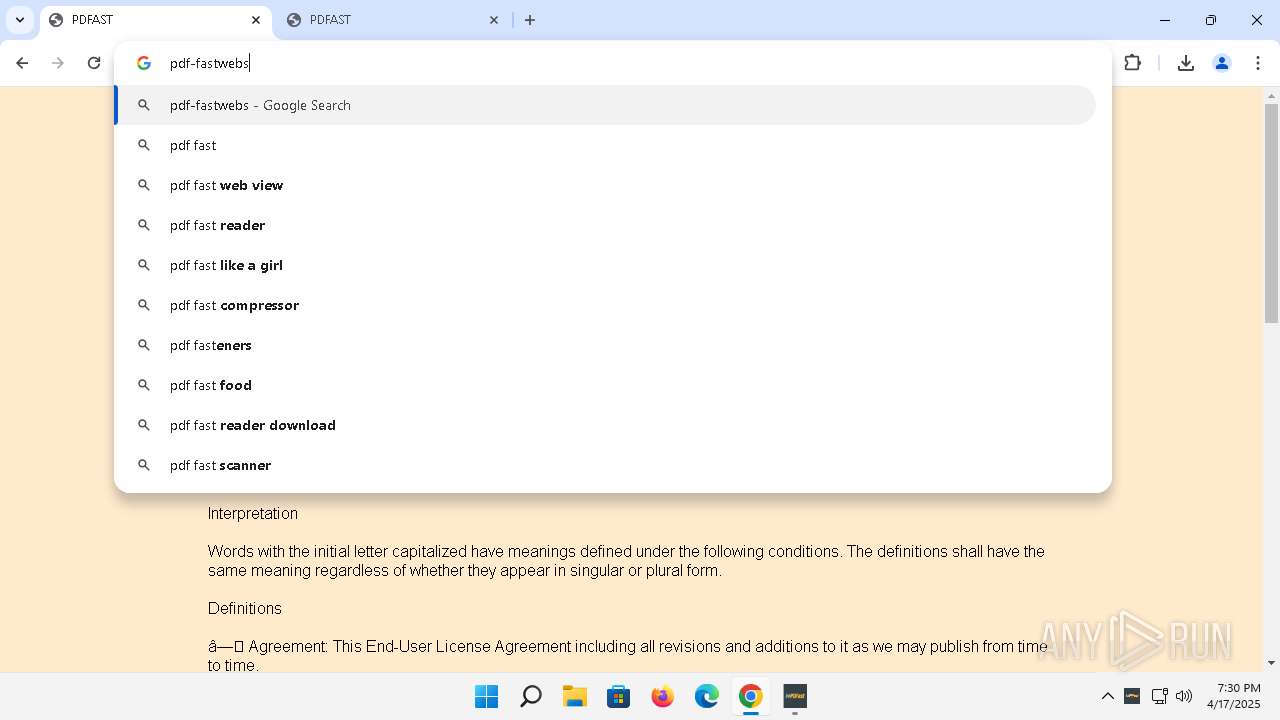This screenshot has width=1280, height=720.
Task: Close the first PDFAST tab
Action: coord(256,20)
